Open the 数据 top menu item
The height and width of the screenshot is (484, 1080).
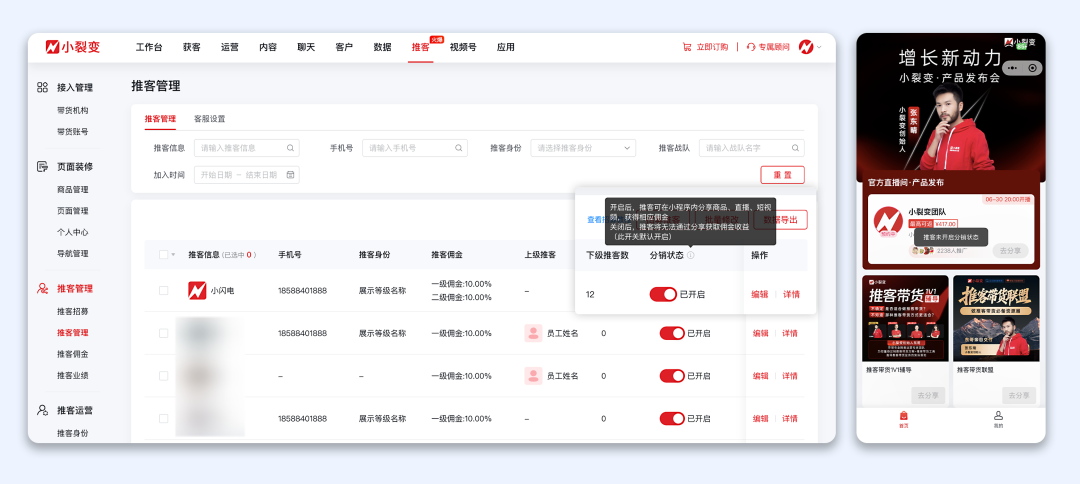[x=382, y=47]
